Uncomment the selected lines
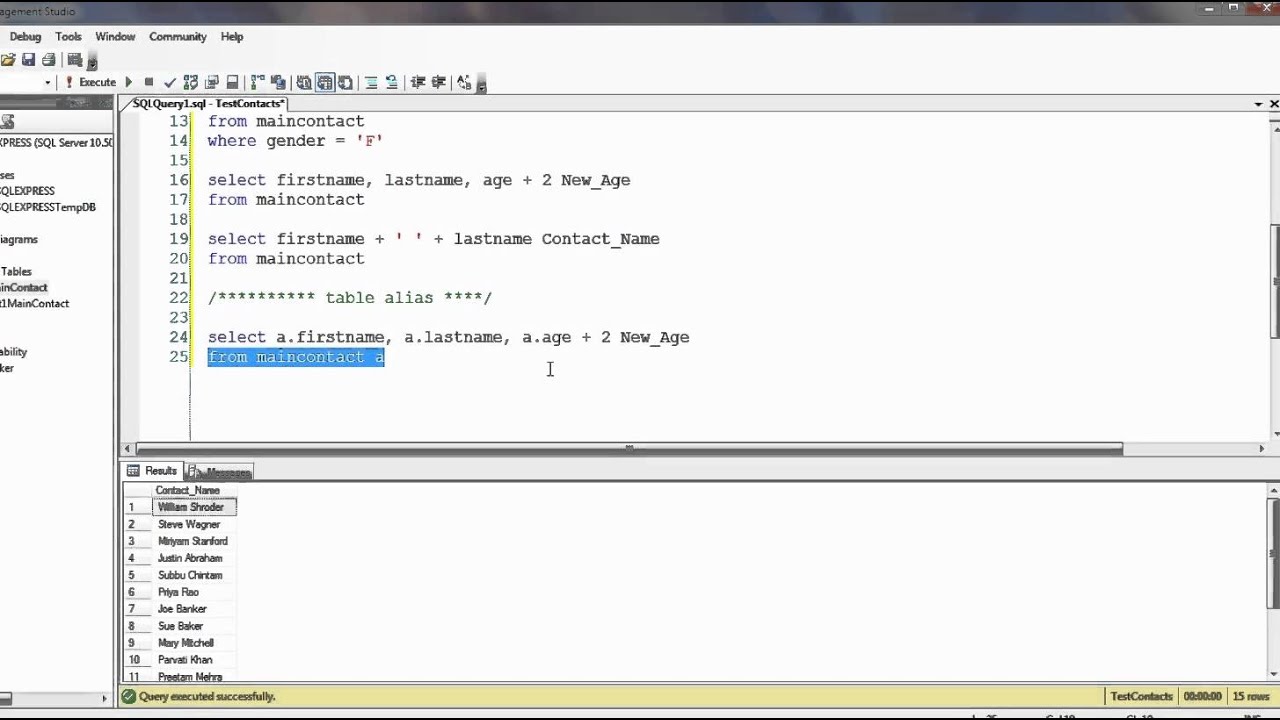 click(392, 82)
